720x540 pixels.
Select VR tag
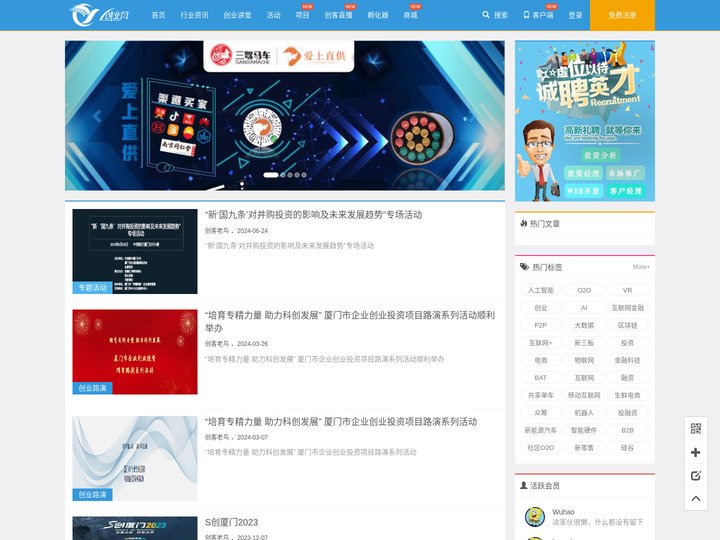coord(627,290)
